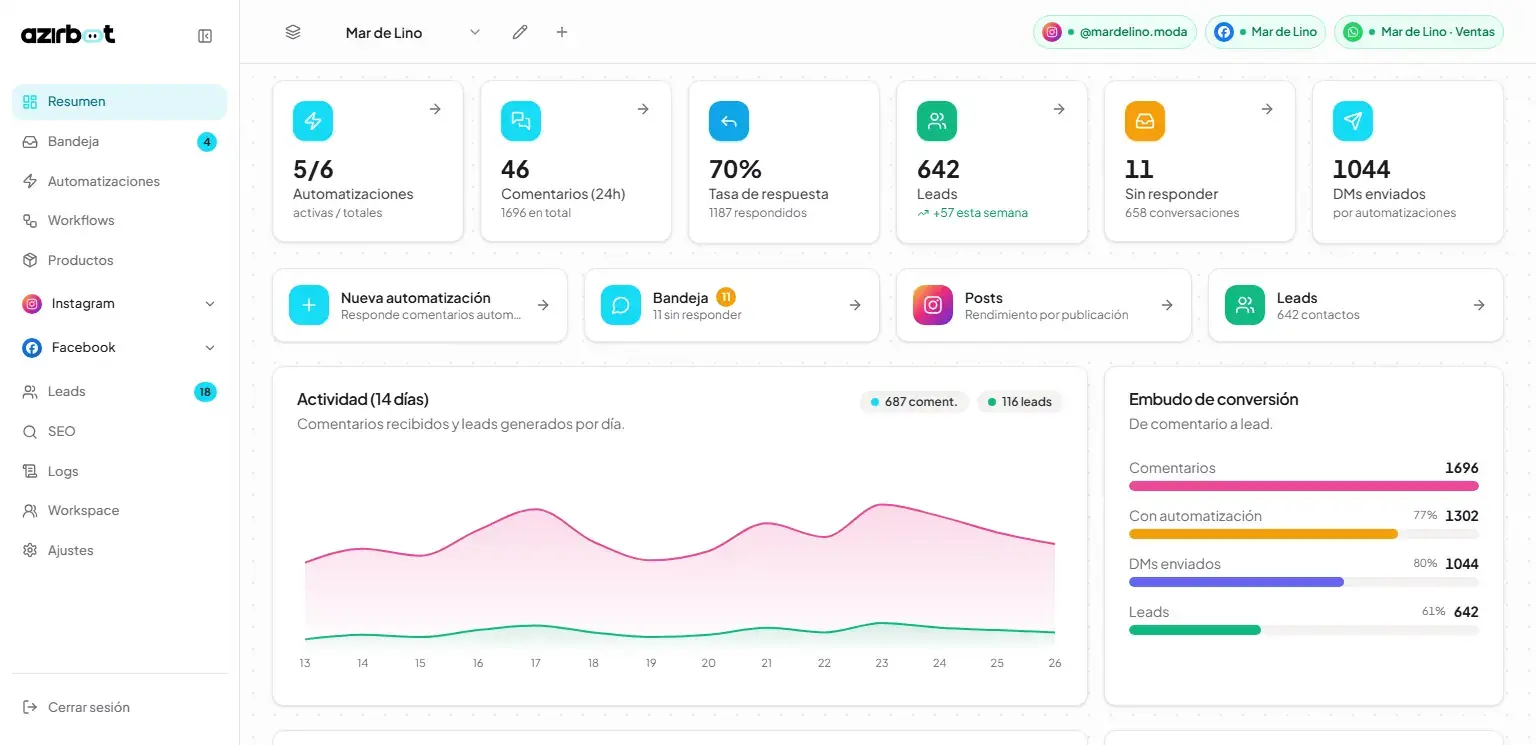Open the Resumen page in the sidebar
1536x745 pixels.
pos(120,102)
